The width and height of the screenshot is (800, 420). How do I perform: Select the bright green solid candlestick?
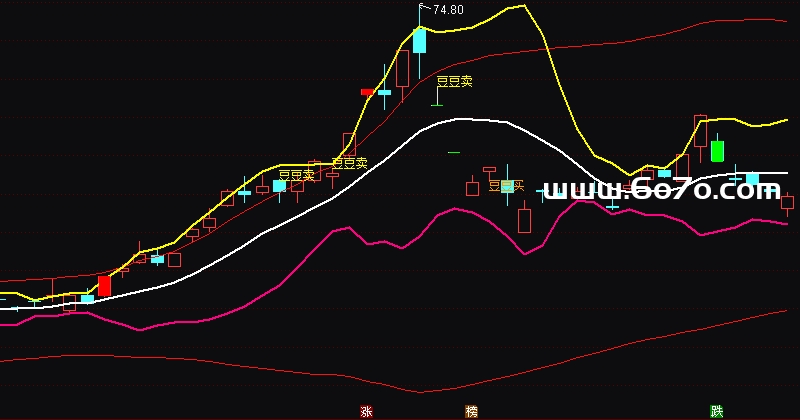point(717,151)
